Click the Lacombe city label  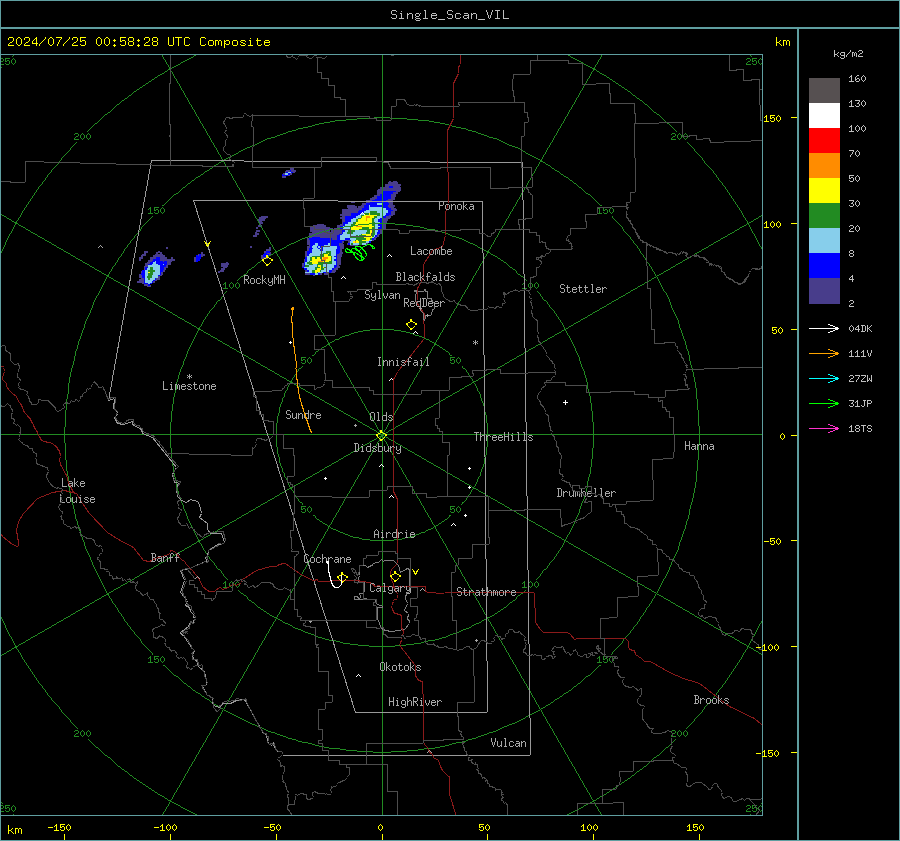[x=431, y=251]
